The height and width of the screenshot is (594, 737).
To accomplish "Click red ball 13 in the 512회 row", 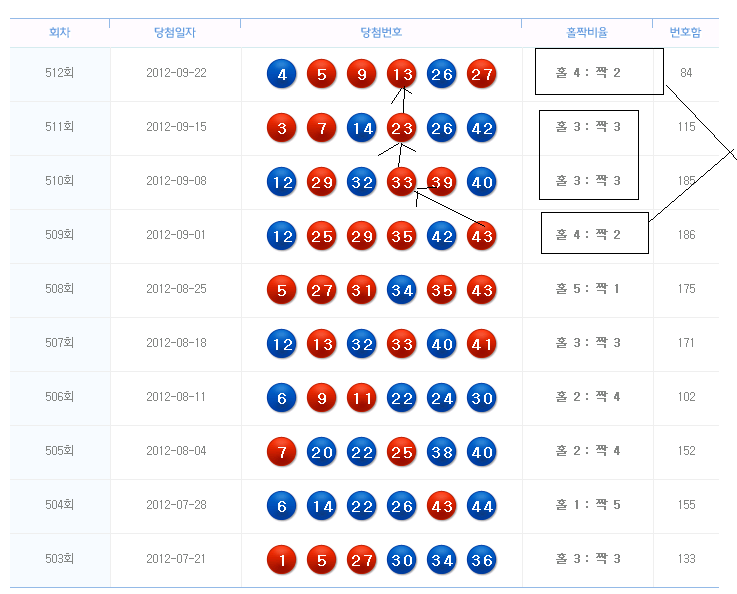I will click(402, 74).
